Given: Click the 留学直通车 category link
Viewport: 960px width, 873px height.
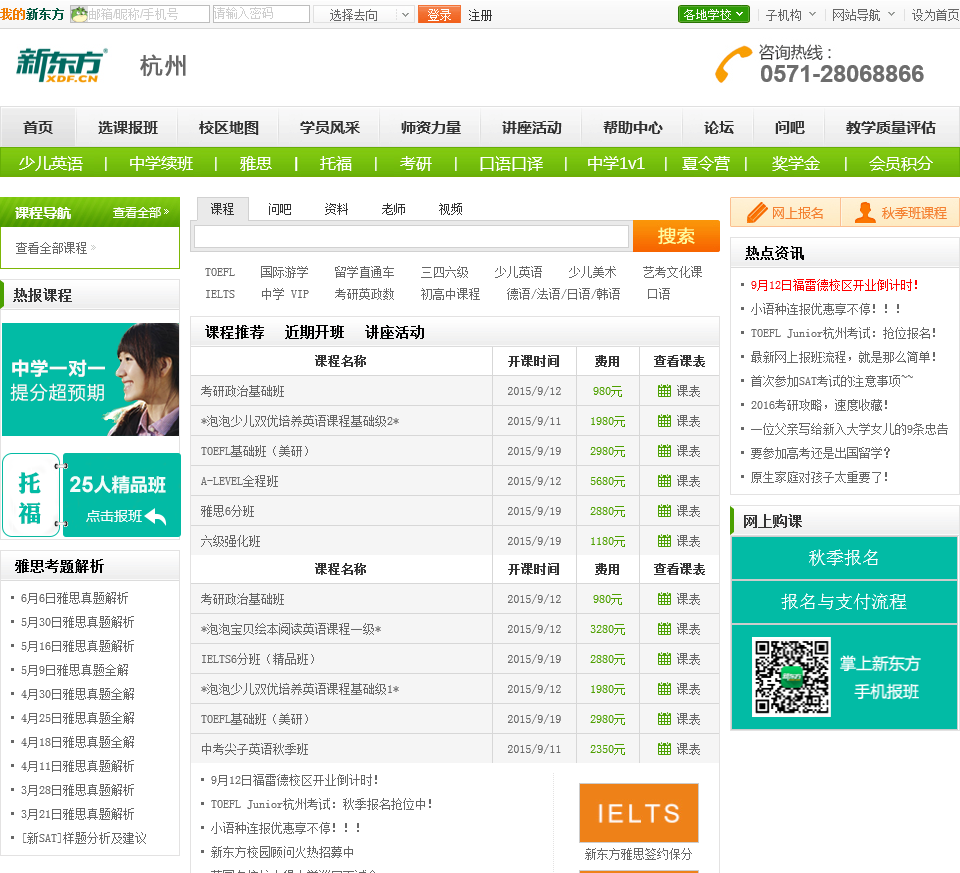Looking at the screenshot, I should [364, 272].
